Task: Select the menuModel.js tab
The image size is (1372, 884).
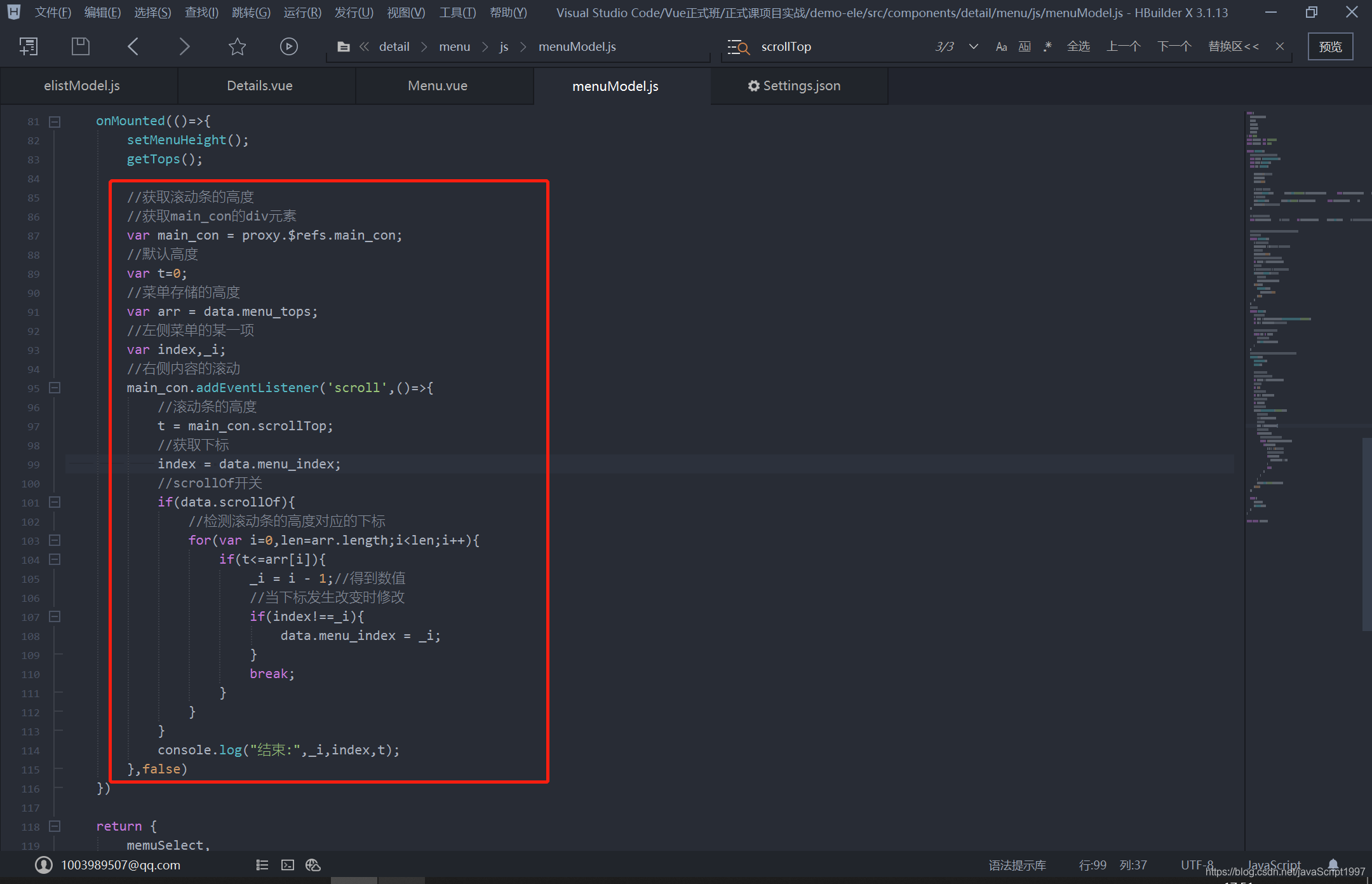Action: coord(622,86)
